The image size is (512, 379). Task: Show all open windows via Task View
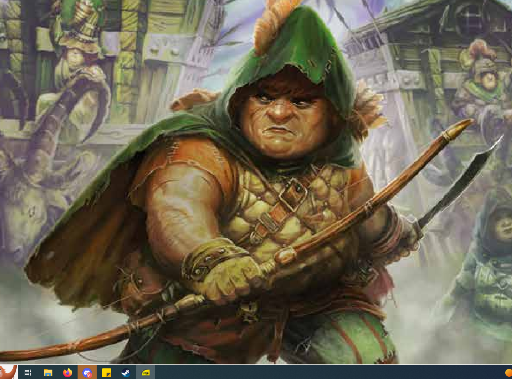coord(28,372)
